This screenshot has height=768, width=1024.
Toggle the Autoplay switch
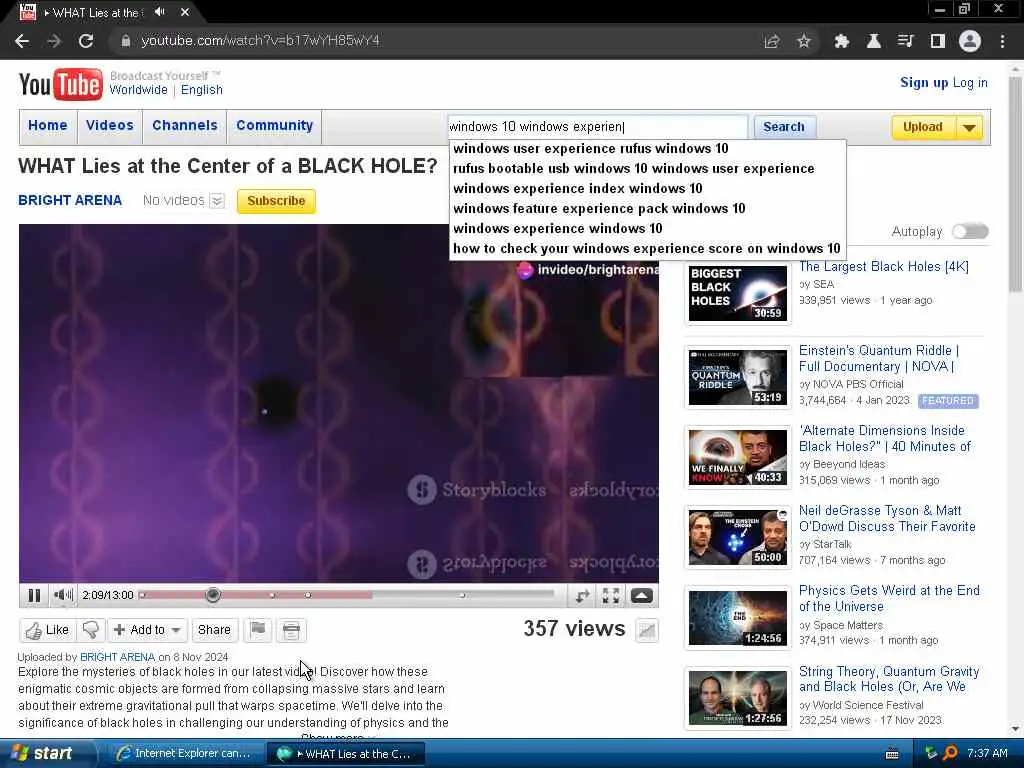point(970,231)
